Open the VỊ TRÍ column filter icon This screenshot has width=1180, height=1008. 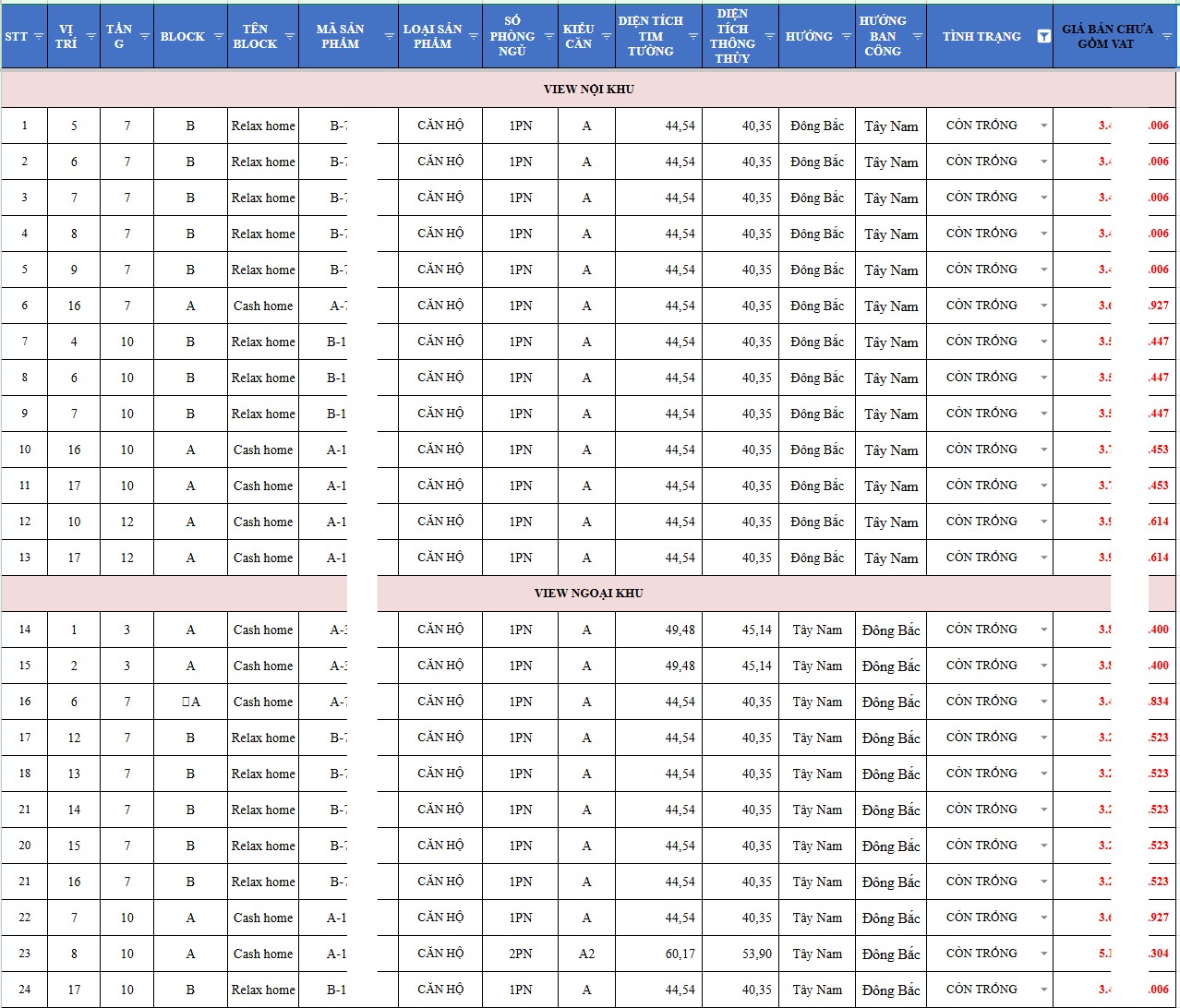point(90,37)
